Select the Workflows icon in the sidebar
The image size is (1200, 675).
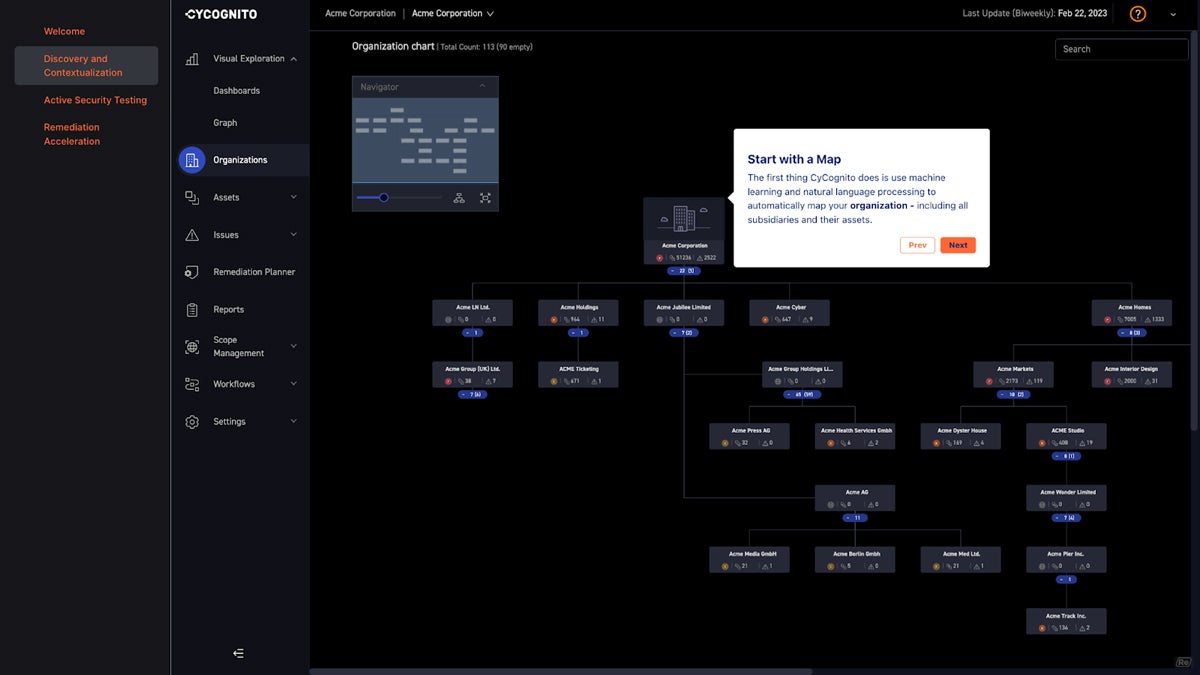[x=192, y=383]
